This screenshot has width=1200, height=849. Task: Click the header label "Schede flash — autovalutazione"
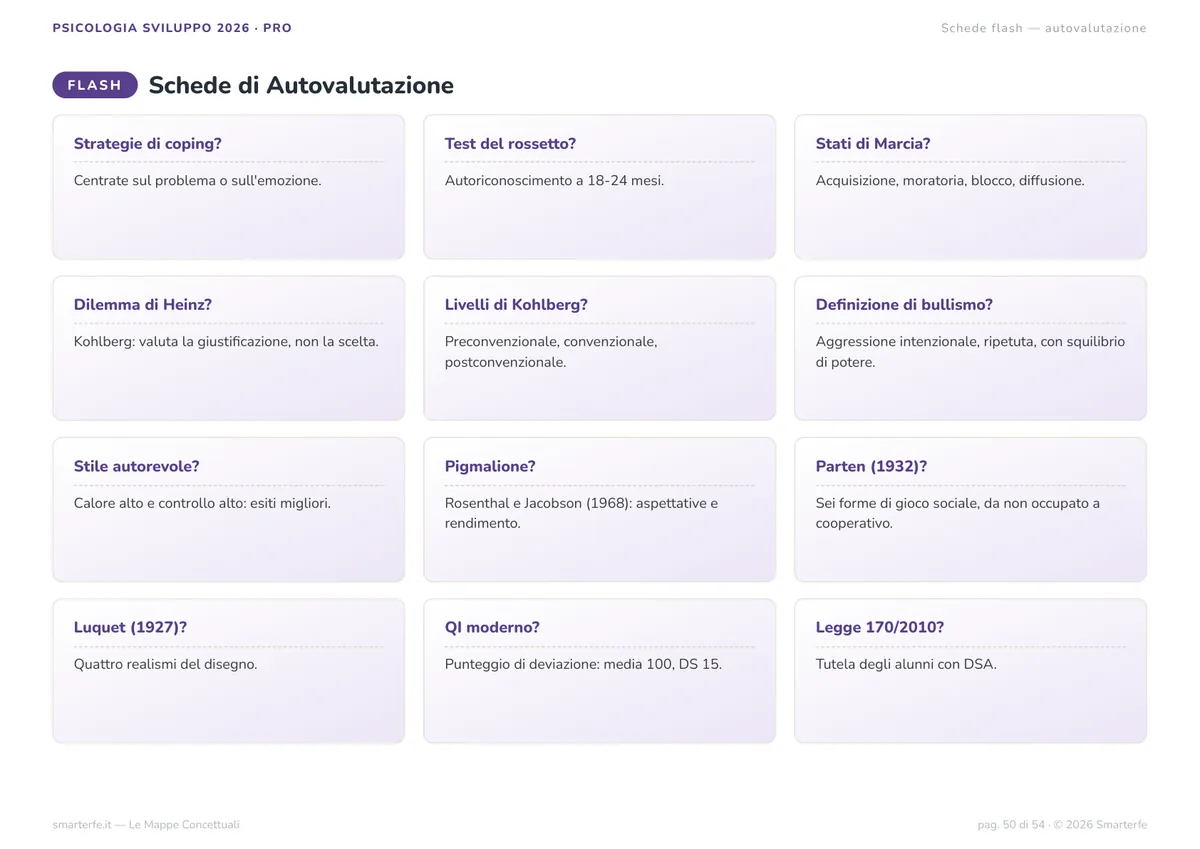click(1044, 28)
